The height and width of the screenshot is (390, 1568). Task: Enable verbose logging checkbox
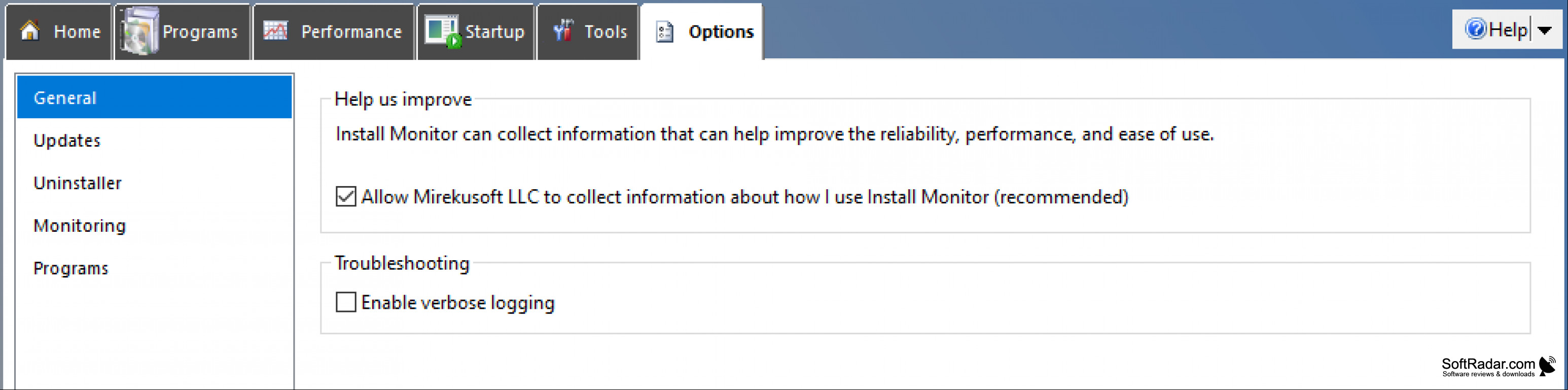pos(346,302)
